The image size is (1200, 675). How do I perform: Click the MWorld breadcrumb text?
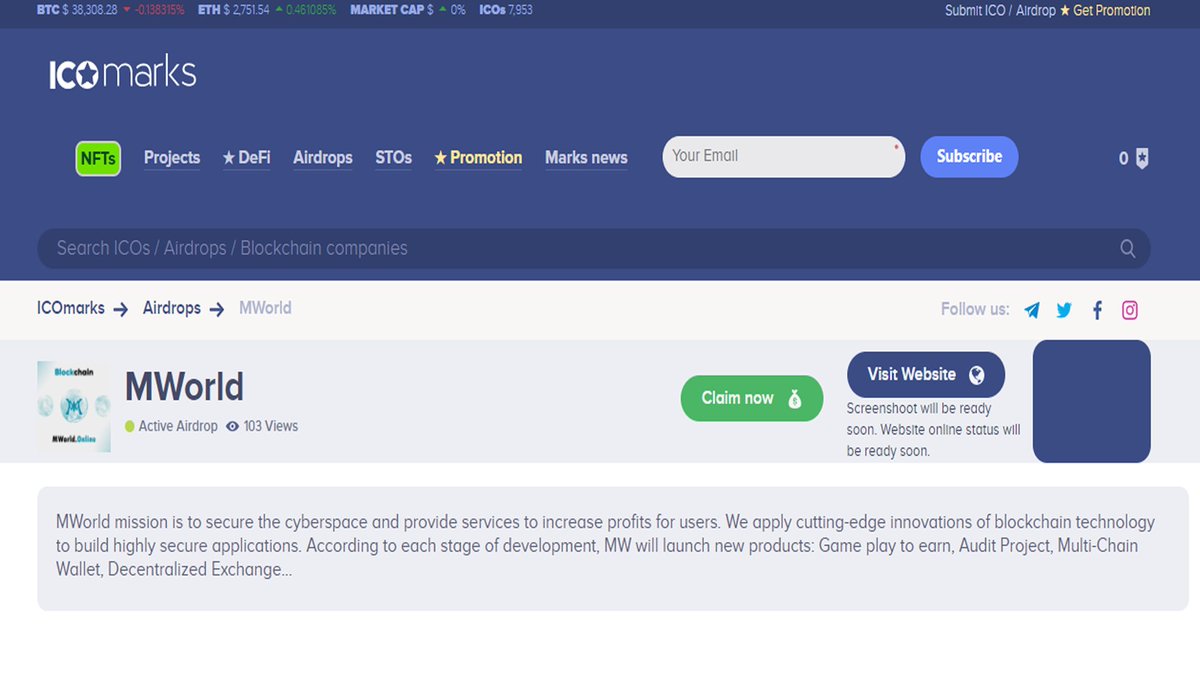click(x=265, y=308)
